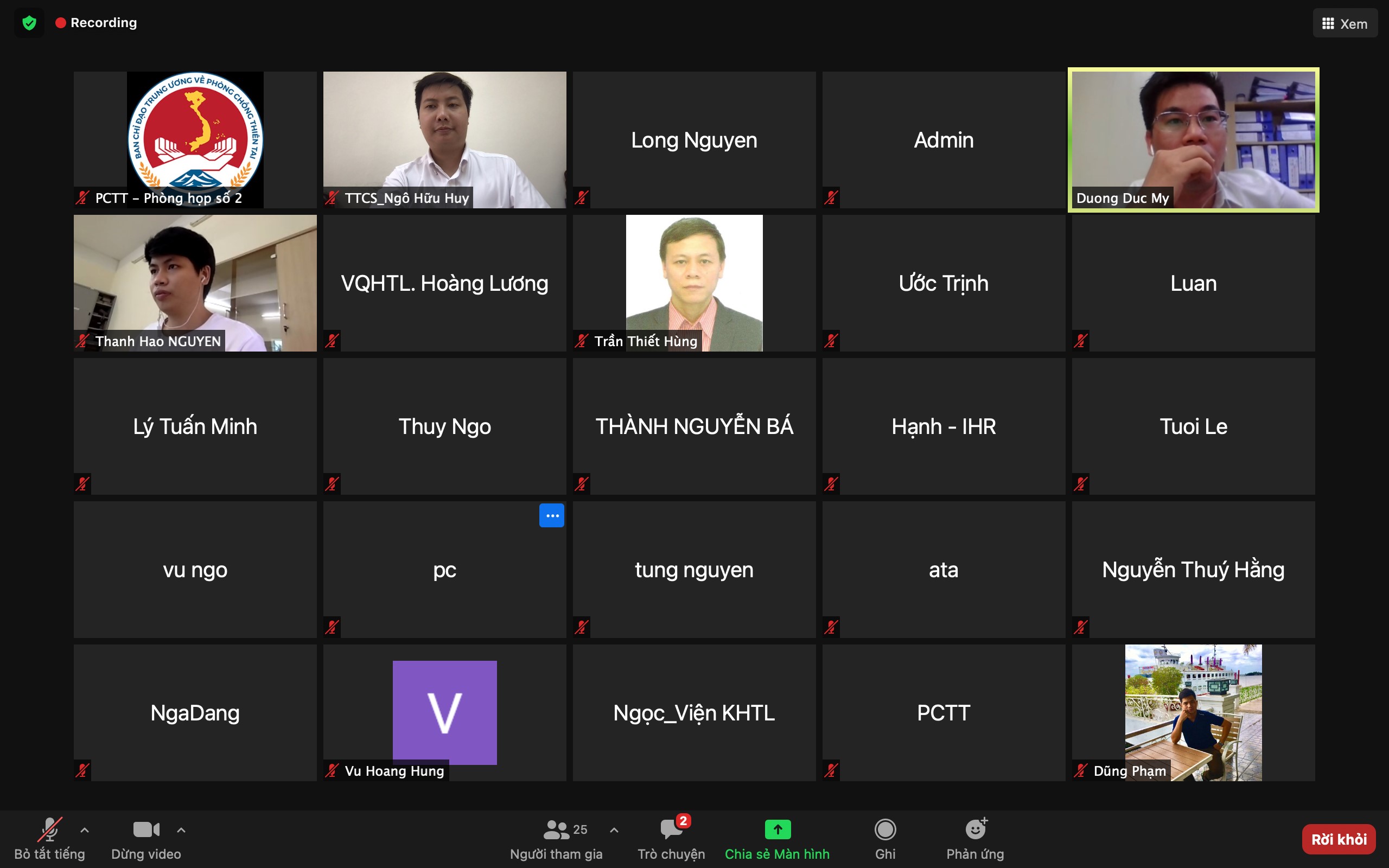Click the PCTT participant name in bottom row
1389x868 pixels.
tap(944, 713)
